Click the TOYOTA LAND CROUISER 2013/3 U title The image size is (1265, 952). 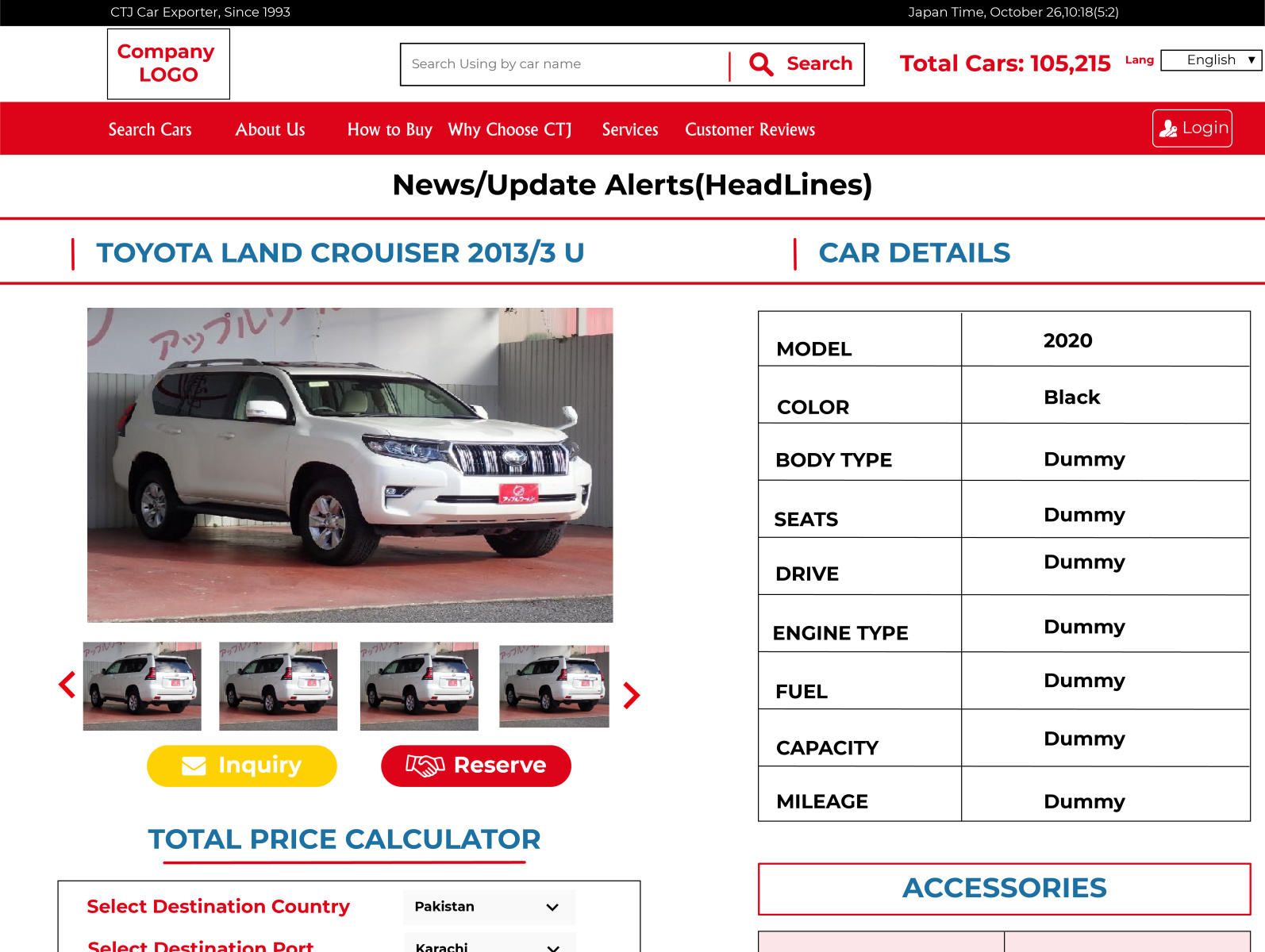click(x=340, y=253)
